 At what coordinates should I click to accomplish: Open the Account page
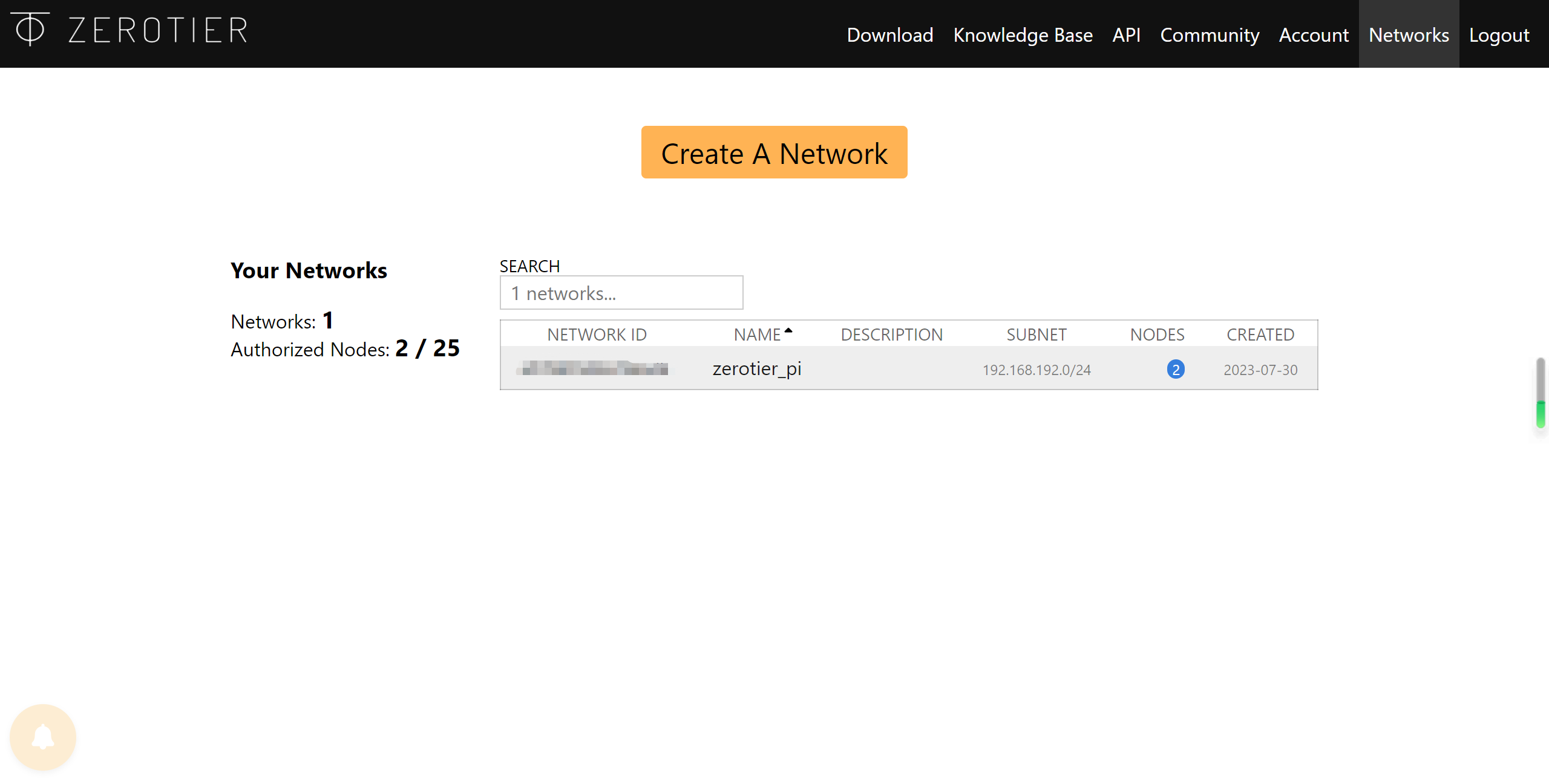click(1314, 35)
